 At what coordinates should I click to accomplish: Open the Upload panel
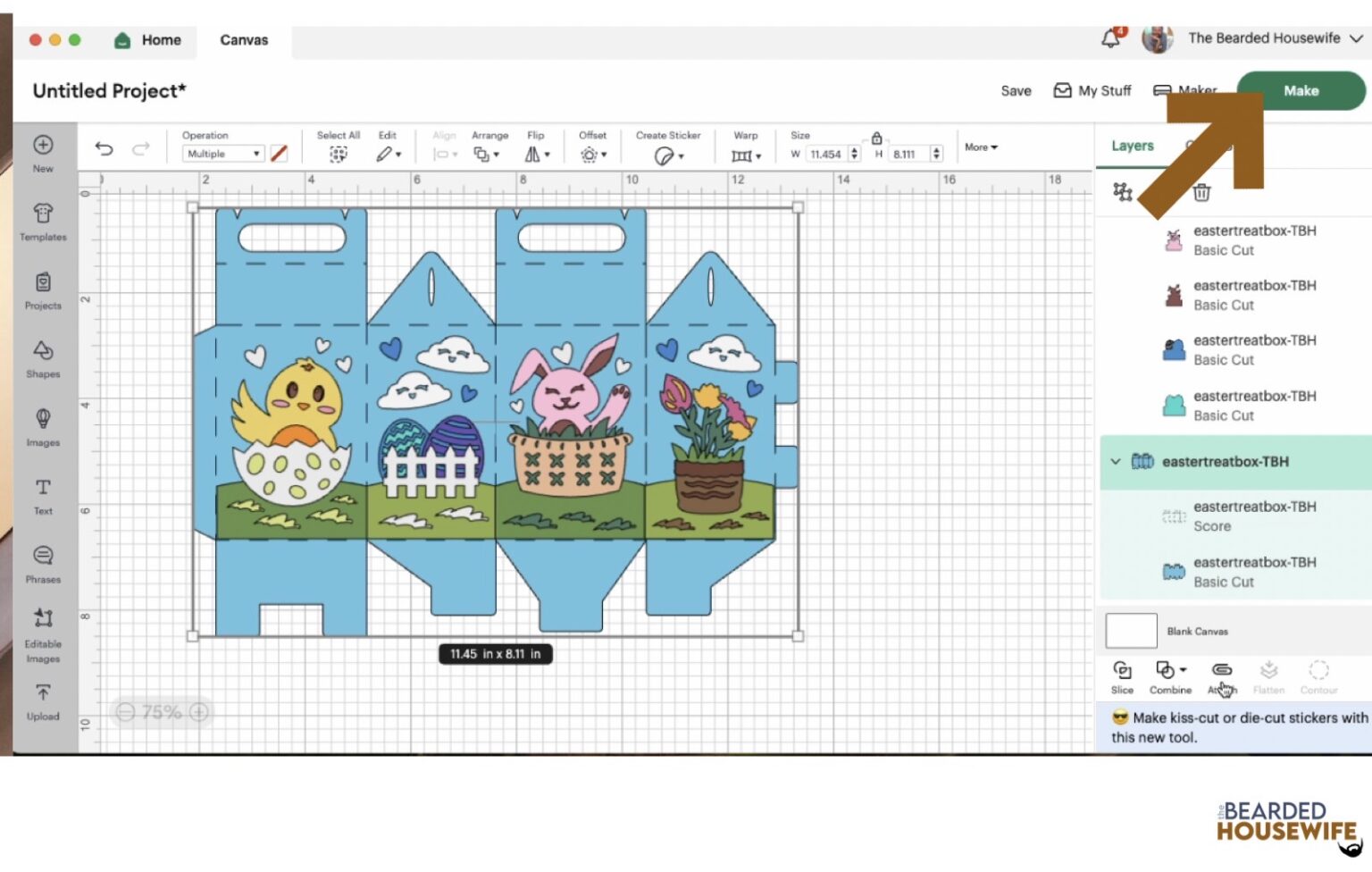point(43,701)
